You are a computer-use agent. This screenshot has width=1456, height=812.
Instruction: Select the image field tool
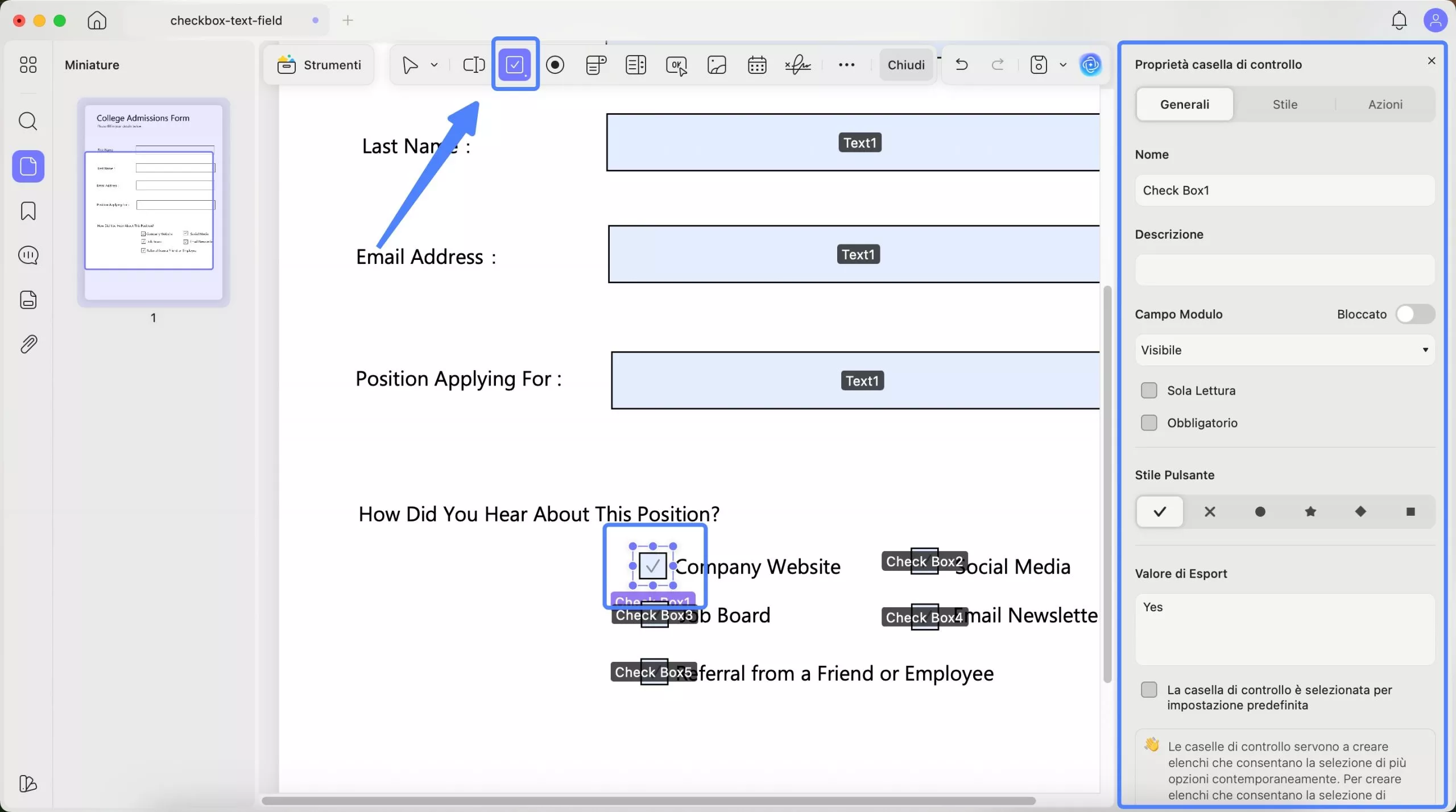(x=717, y=65)
